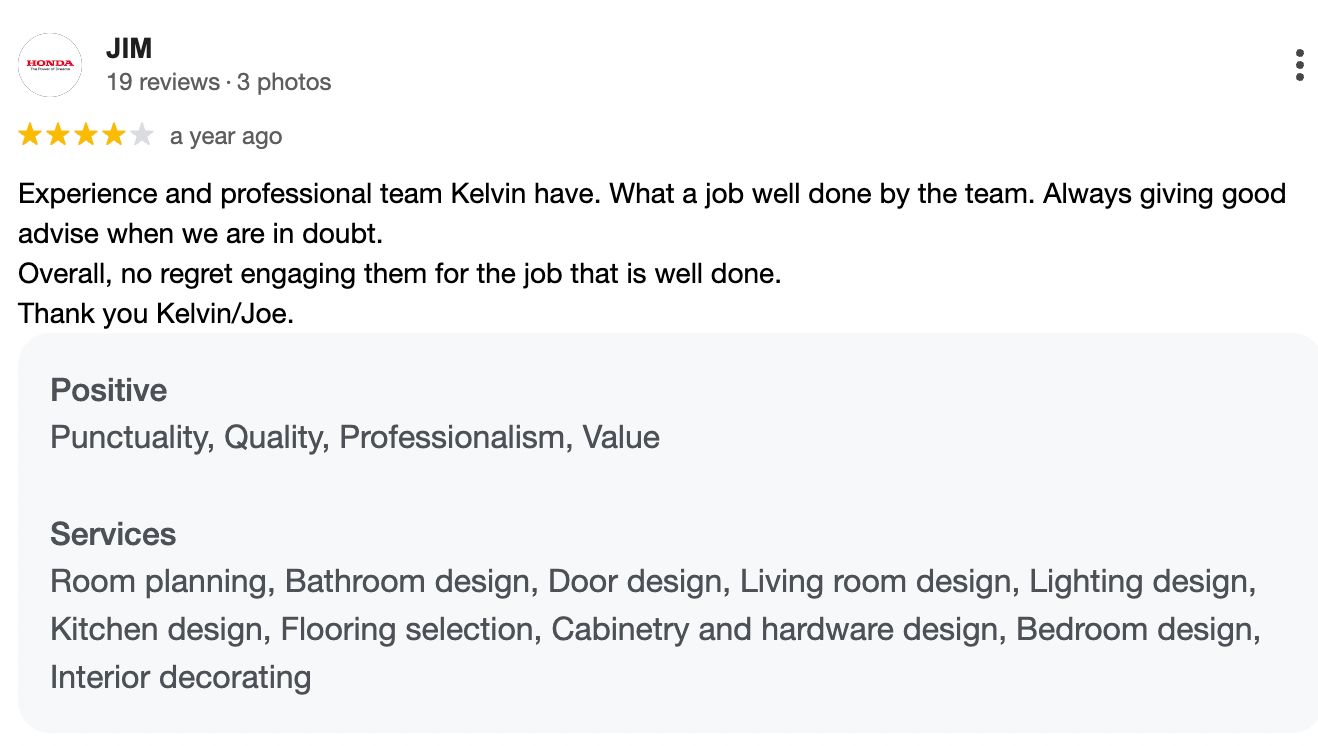
Task: Click the "19 reviews" count text
Action: coord(162,82)
